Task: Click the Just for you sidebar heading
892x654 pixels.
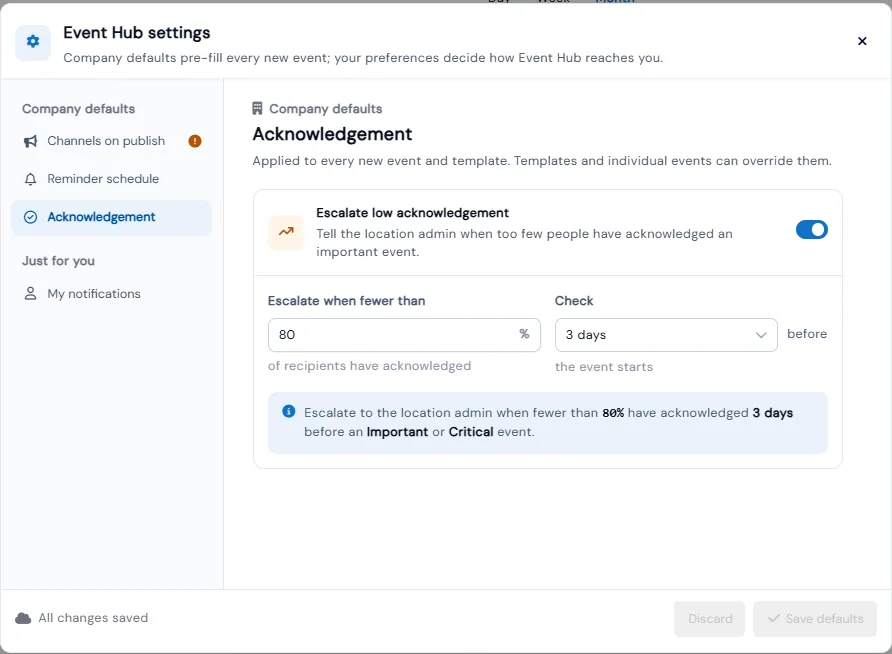Action: (59, 261)
